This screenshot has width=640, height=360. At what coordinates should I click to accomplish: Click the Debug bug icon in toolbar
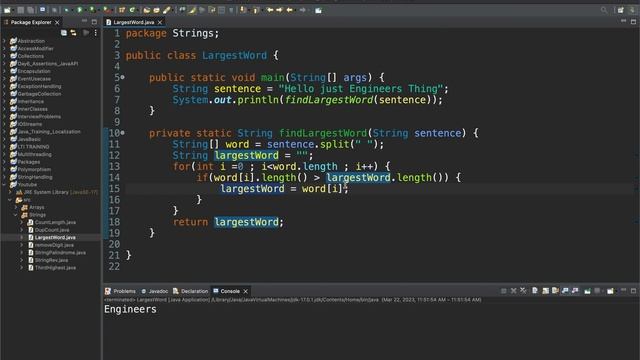[66, 10]
